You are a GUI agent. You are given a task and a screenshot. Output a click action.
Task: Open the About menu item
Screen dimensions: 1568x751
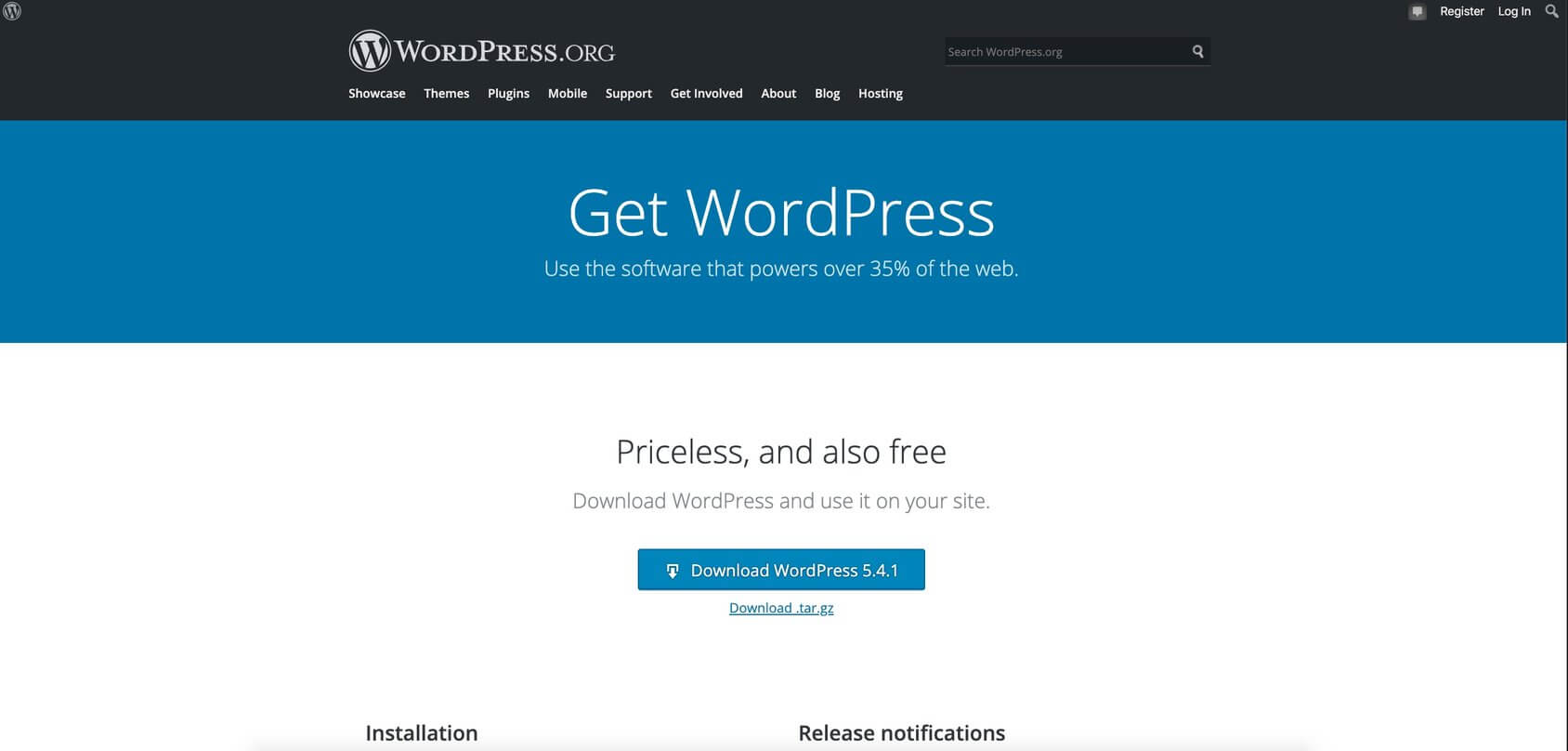pos(778,93)
